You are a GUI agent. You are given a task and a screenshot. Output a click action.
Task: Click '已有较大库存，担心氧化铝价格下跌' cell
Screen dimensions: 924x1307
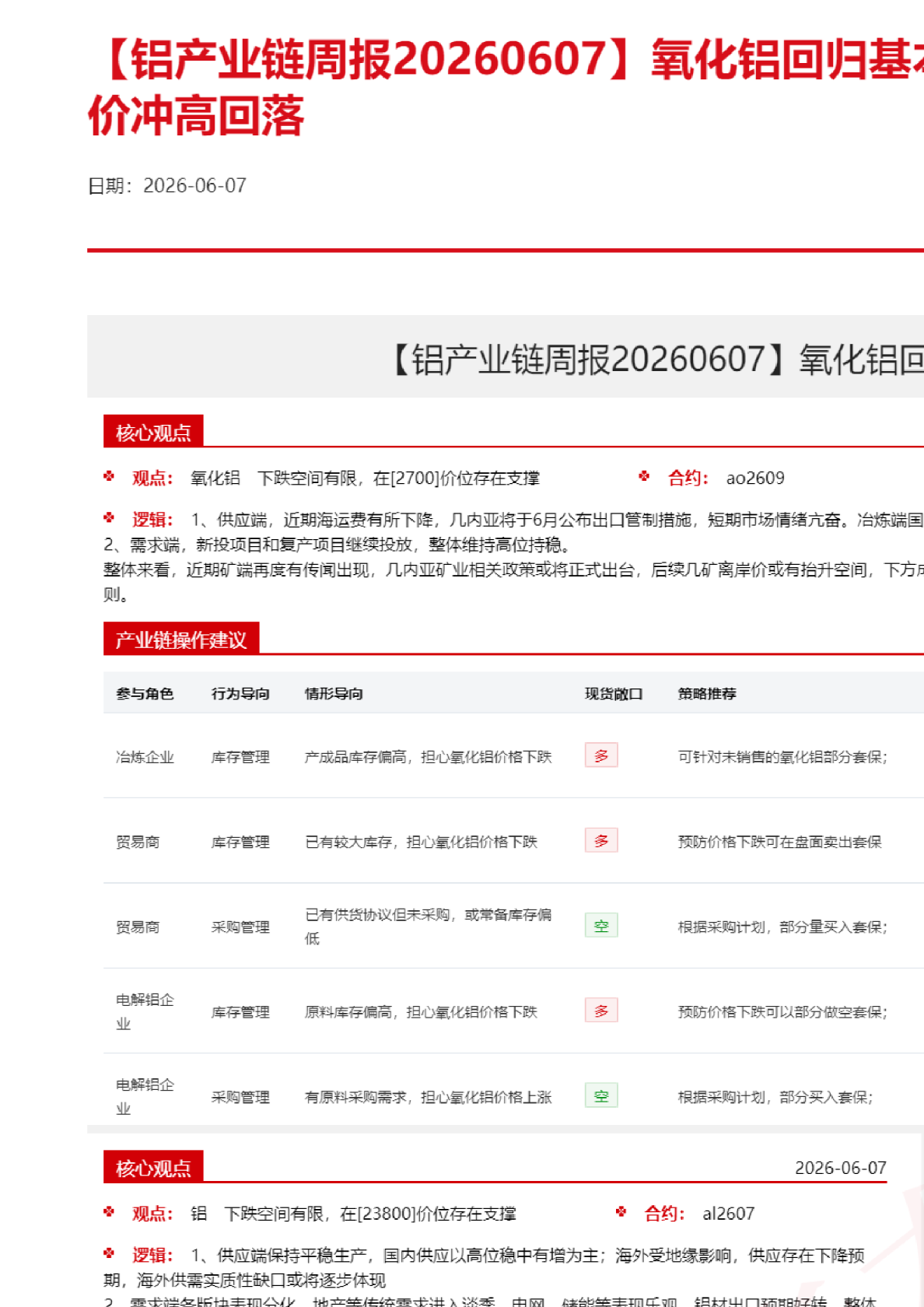click(x=421, y=842)
